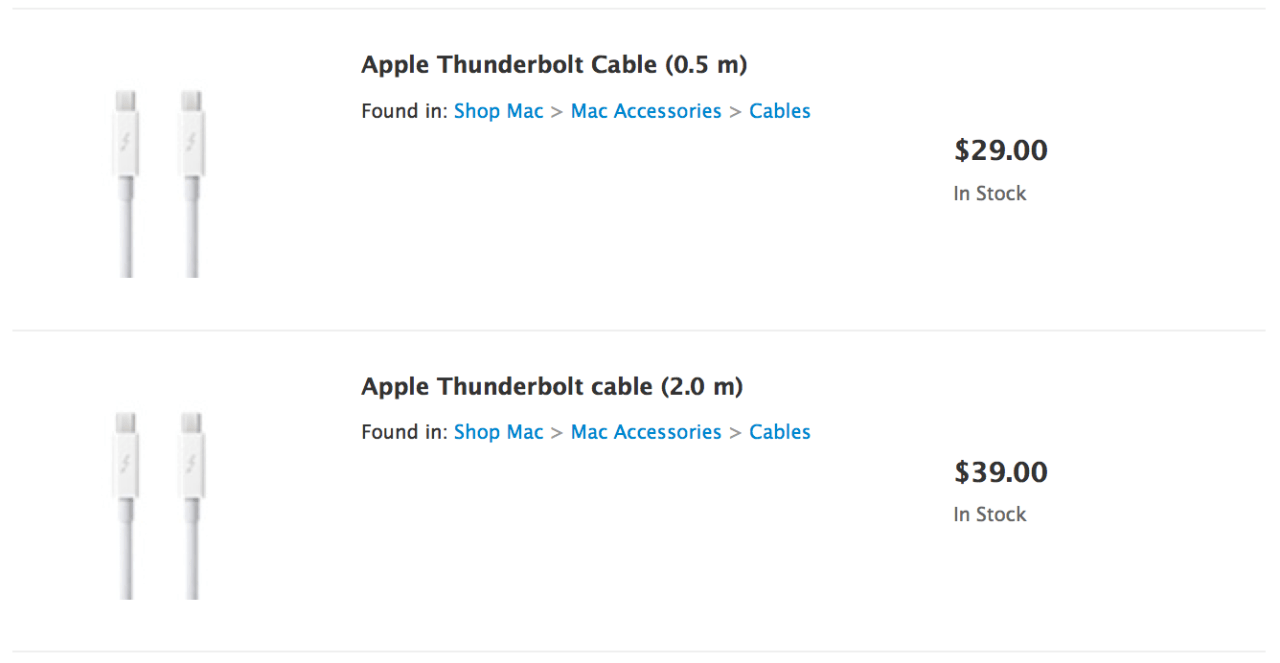Click the Cables link for the 2.0 m cable

780,433
